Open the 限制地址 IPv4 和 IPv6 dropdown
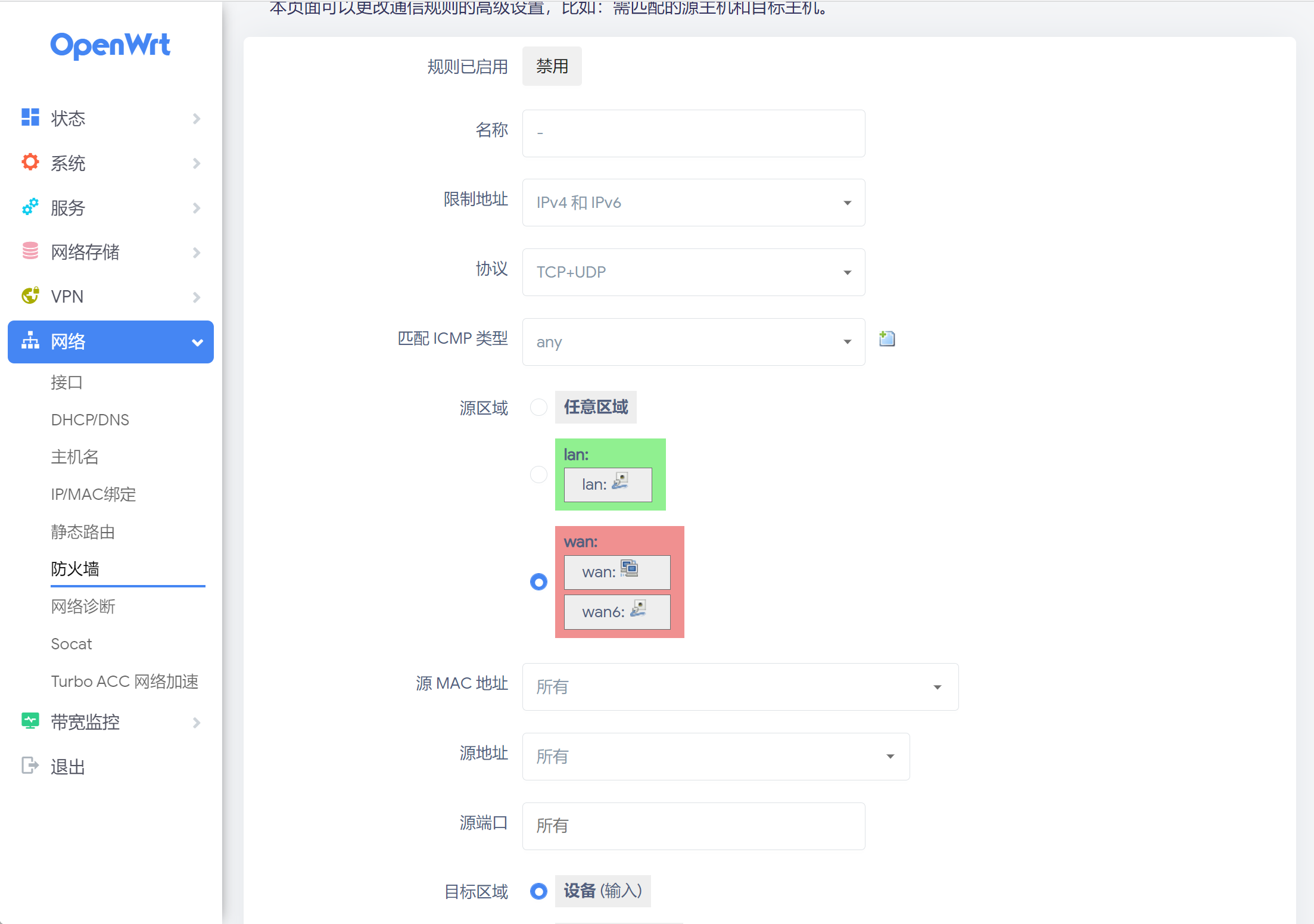 pyautogui.click(x=693, y=203)
